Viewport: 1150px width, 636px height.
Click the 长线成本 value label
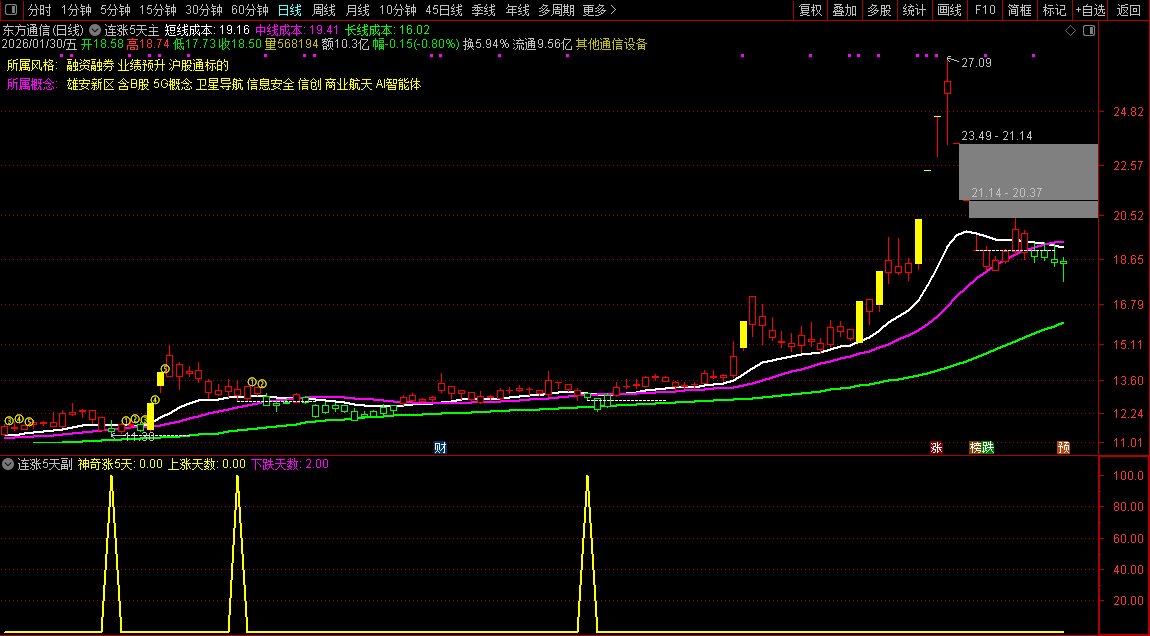click(x=387, y=31)
